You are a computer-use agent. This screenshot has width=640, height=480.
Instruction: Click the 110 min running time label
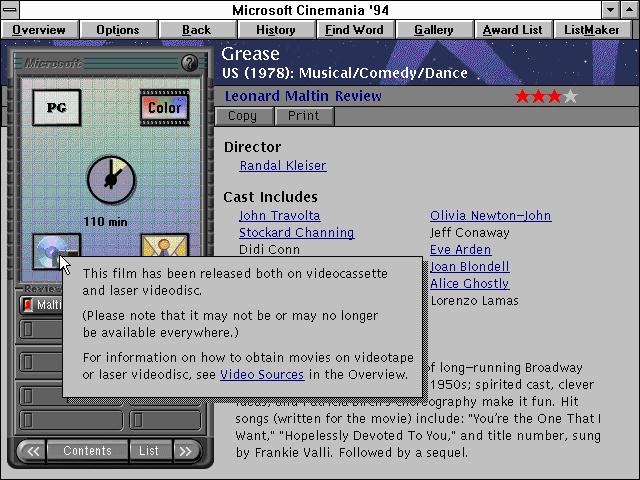[105, 222]
